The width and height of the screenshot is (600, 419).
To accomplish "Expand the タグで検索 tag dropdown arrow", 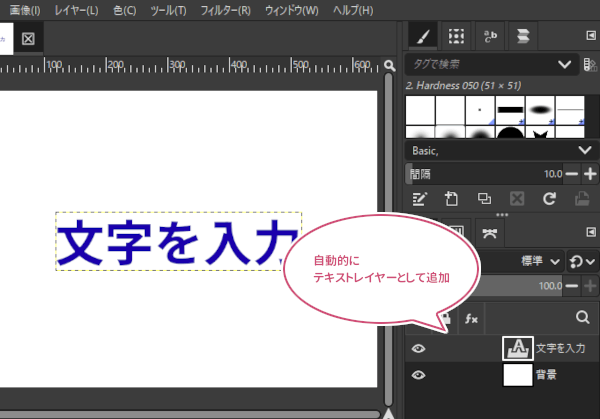I will (x=564, y=64).
